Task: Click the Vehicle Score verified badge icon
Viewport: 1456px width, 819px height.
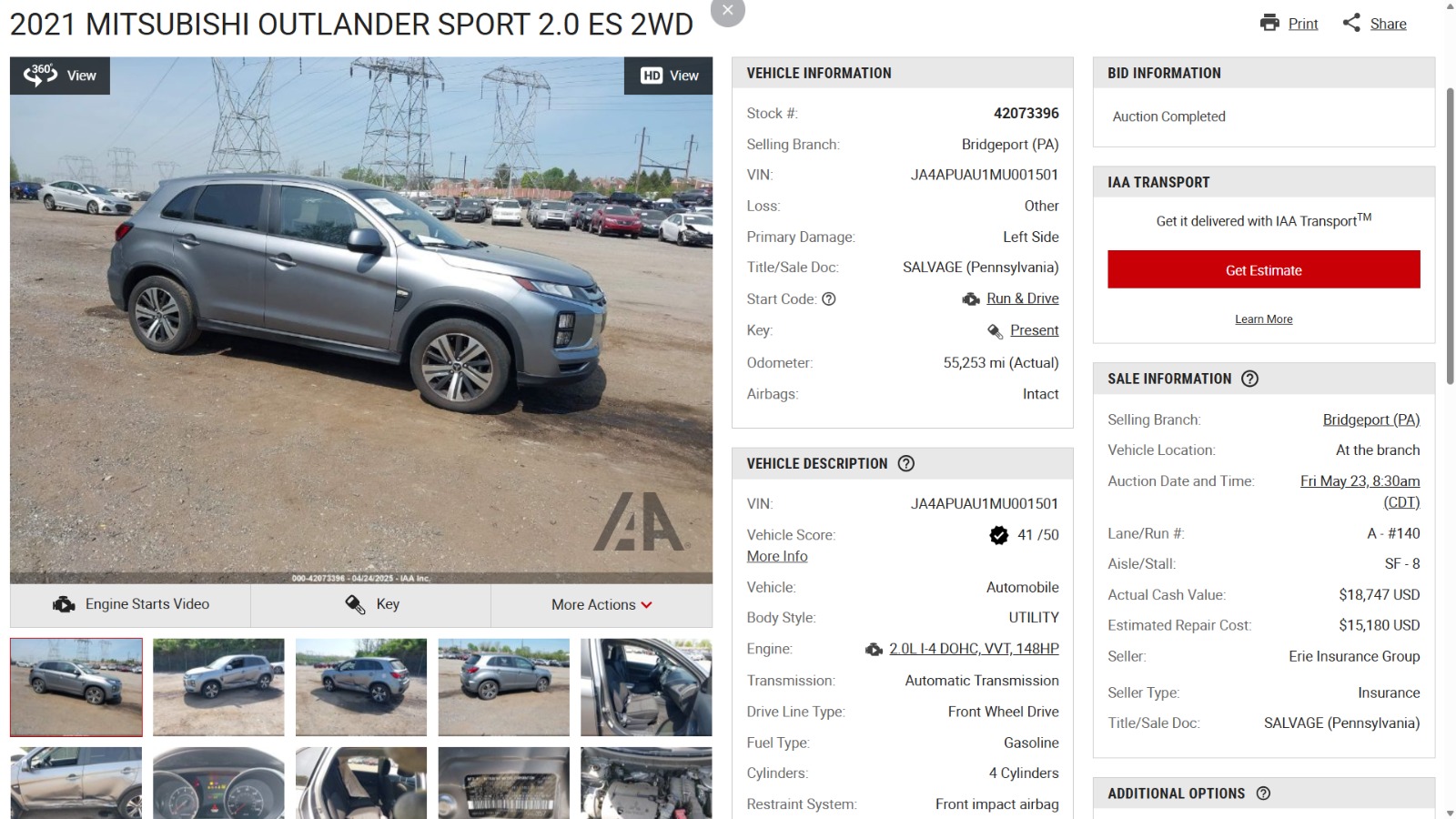Action: [x=999, y=535]
